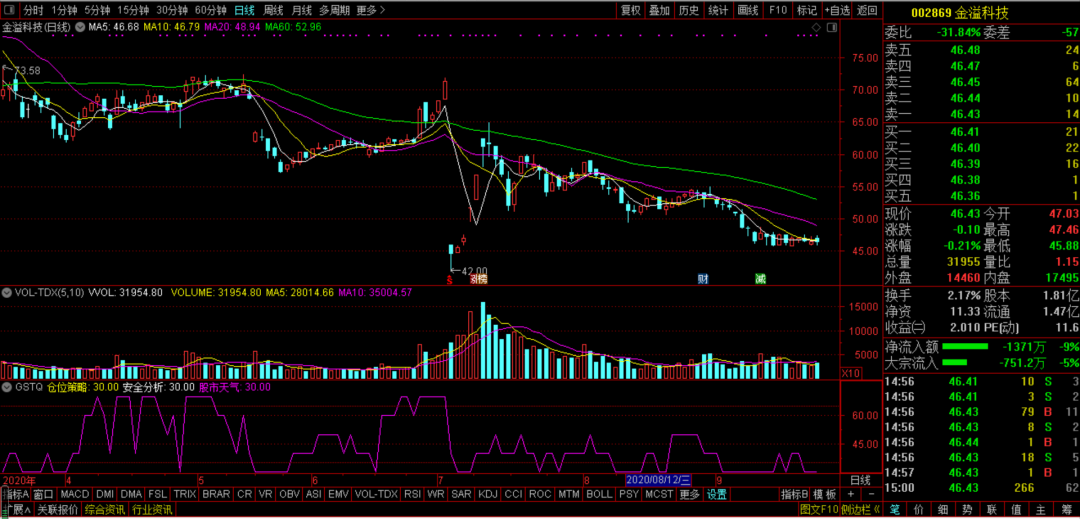Click the green 减 marker on the chart
Image resolution: width=1080 pixels, height=519 pixels.
[x=760, y=279]
